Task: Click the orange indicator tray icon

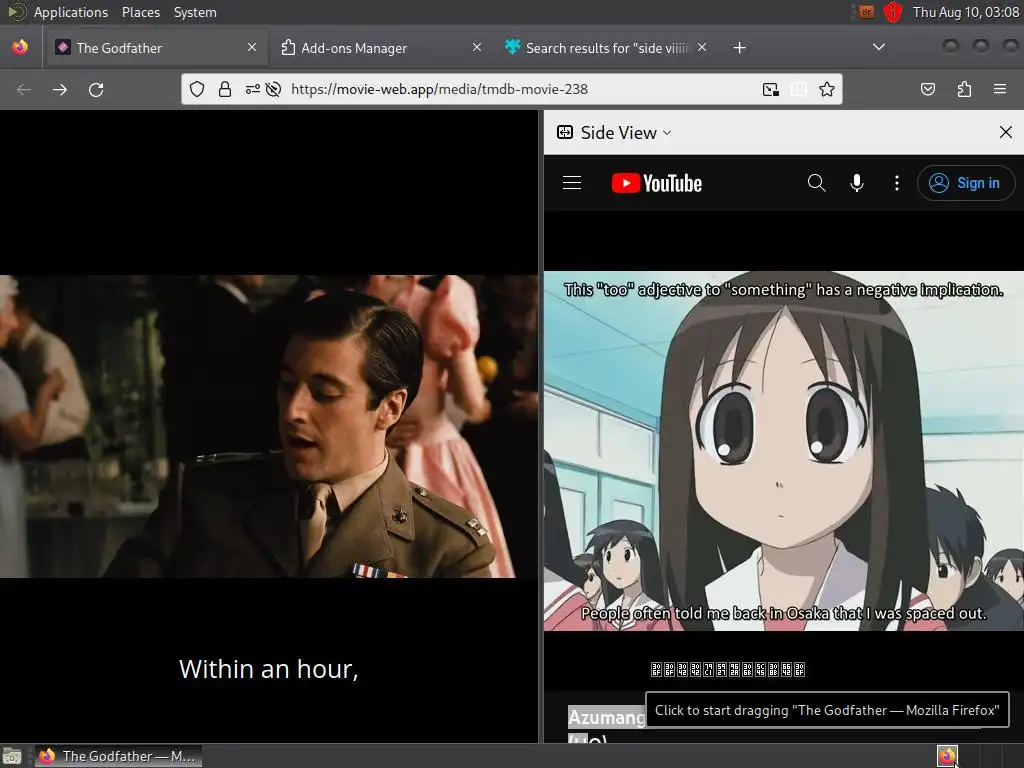Action: (x=867, y=12)
